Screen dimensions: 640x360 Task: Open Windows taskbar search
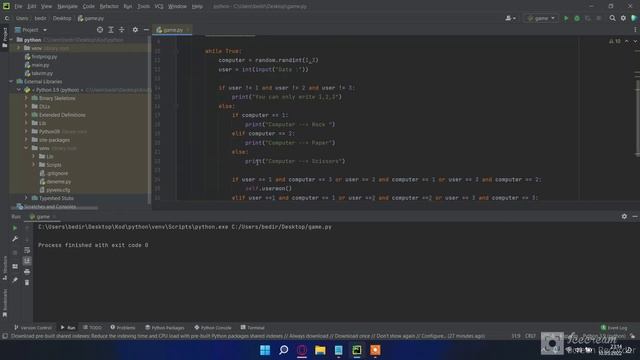283,350
